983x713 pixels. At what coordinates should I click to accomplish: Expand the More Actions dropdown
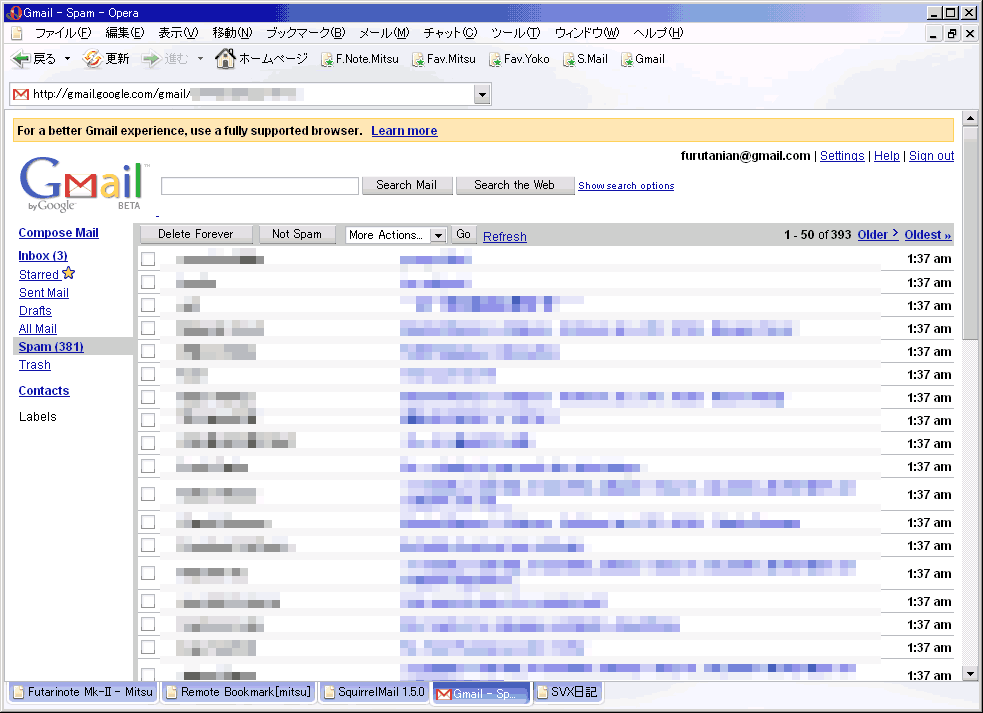tap(437, 235)
